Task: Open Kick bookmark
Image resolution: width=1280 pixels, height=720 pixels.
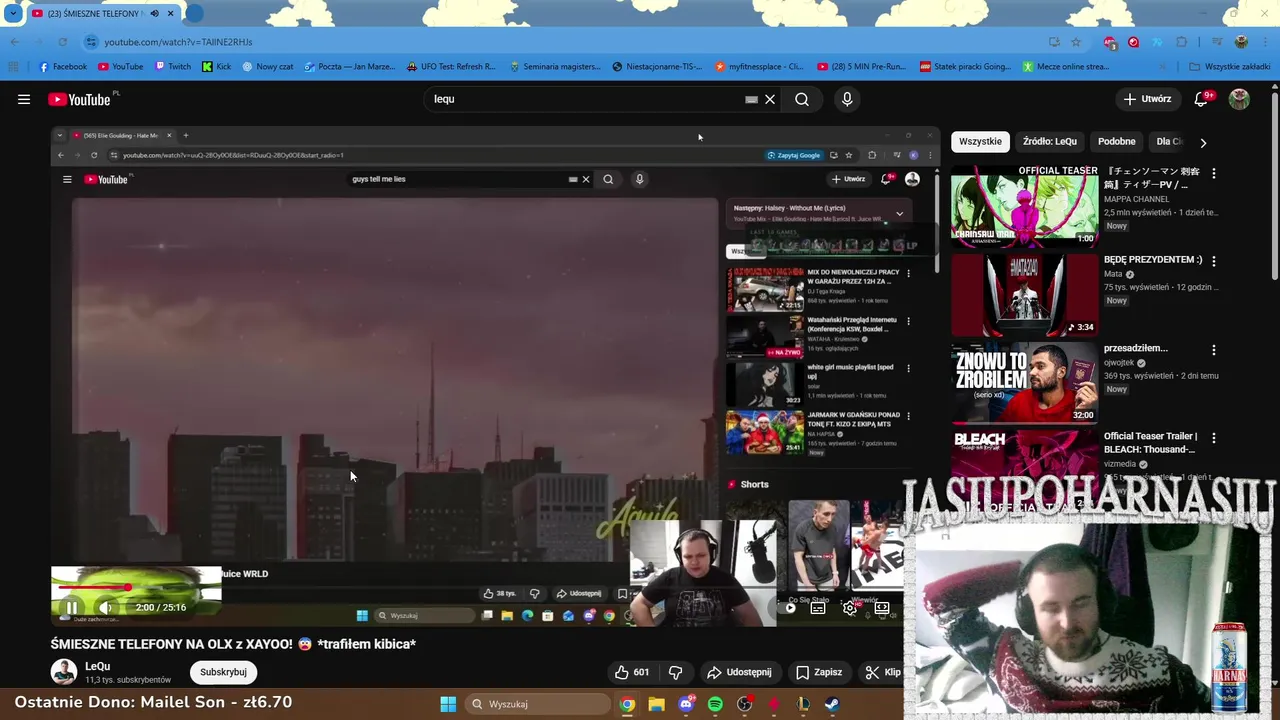Action: coord(217,67)
